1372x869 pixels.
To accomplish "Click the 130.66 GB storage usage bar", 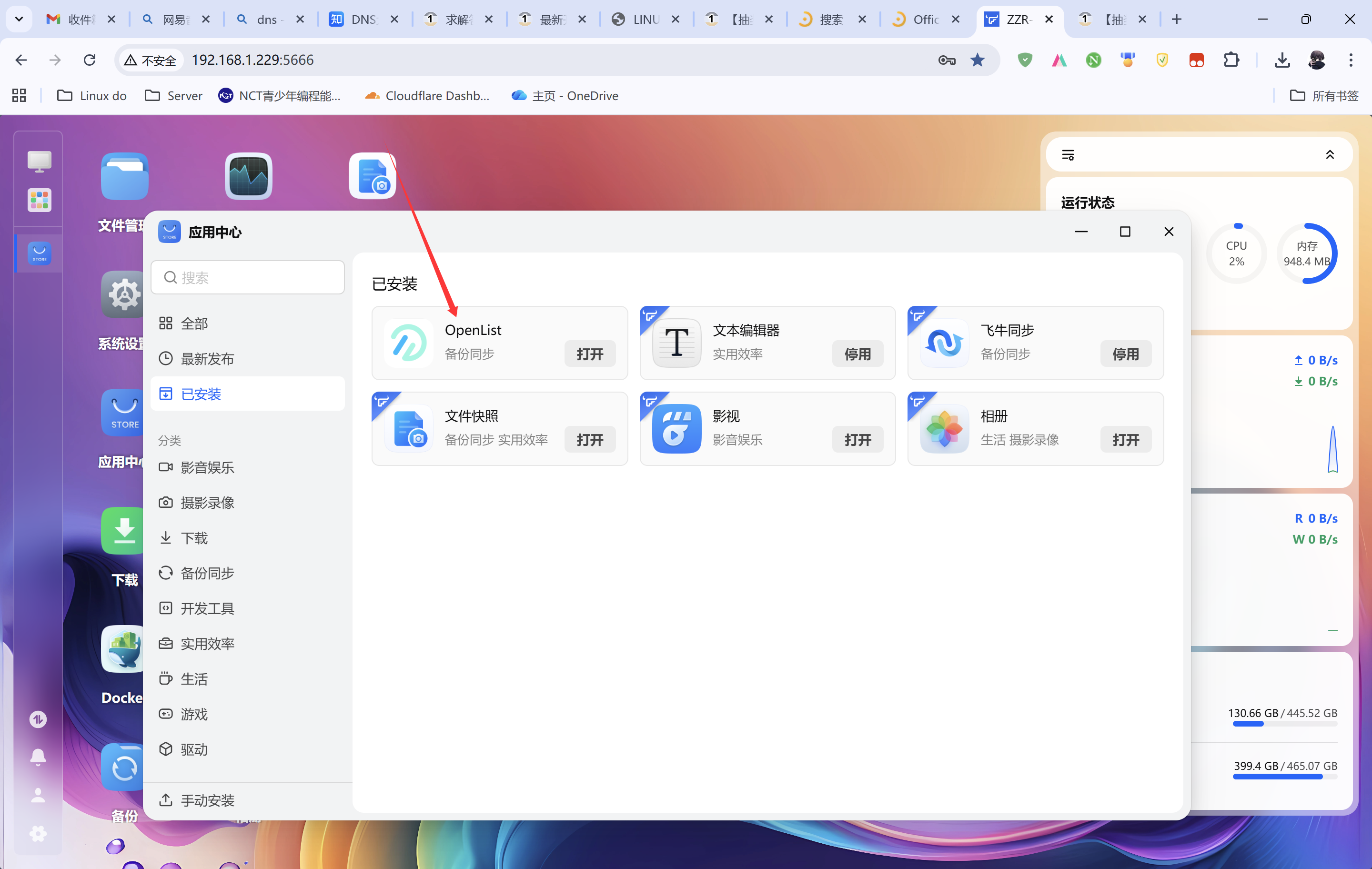I will [1284, 724].
